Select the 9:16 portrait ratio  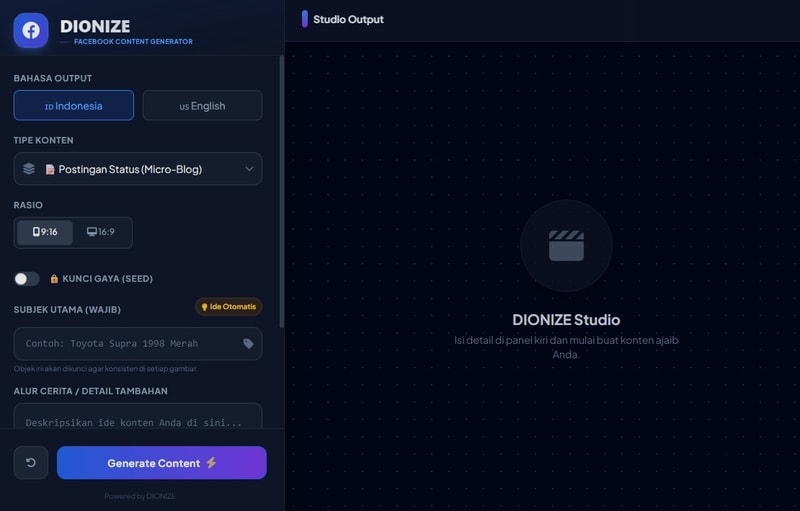pos(45,232)
